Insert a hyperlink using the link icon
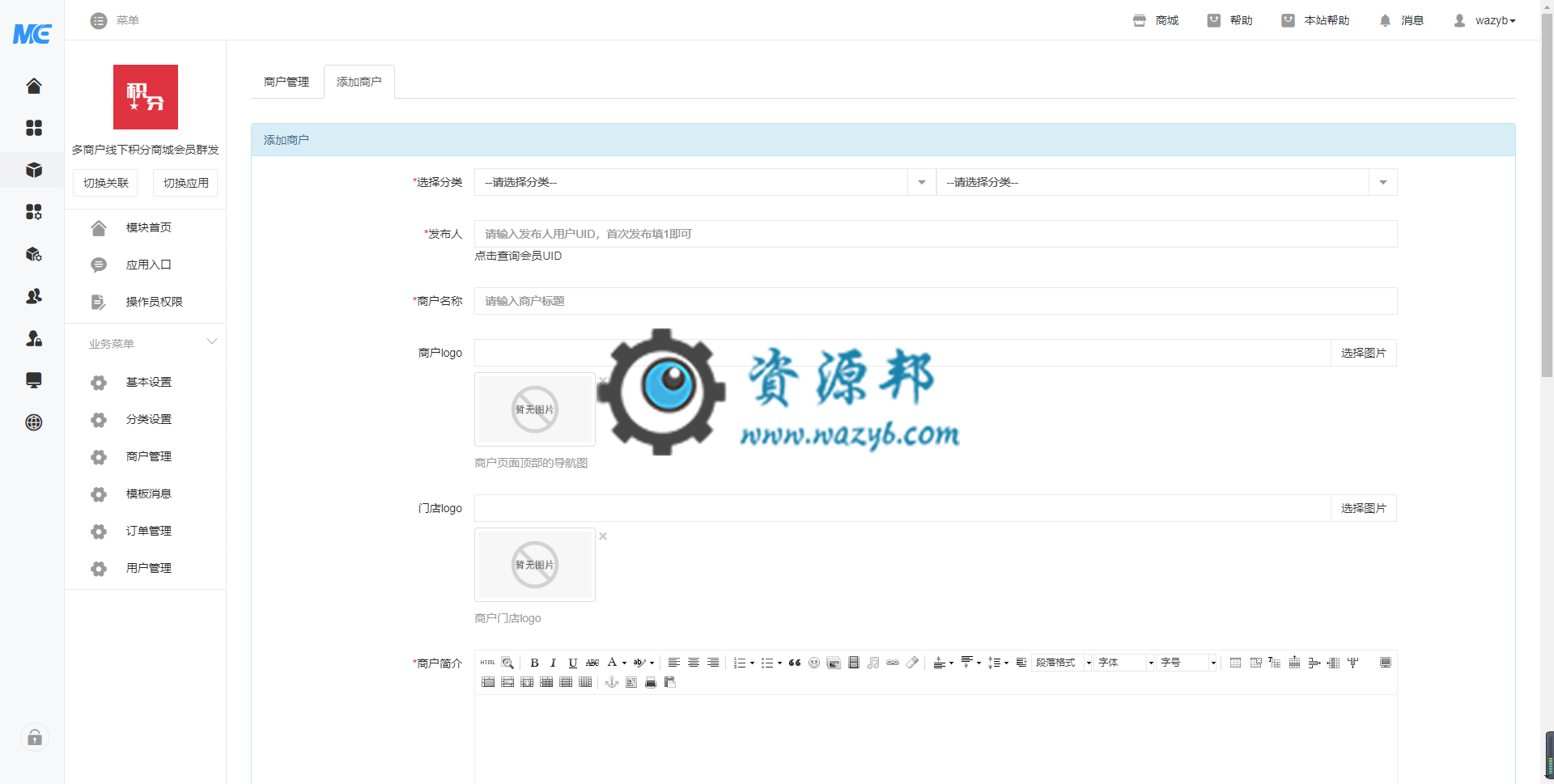The width and height of the screenshot is (1554, 784). pos(893,663)
